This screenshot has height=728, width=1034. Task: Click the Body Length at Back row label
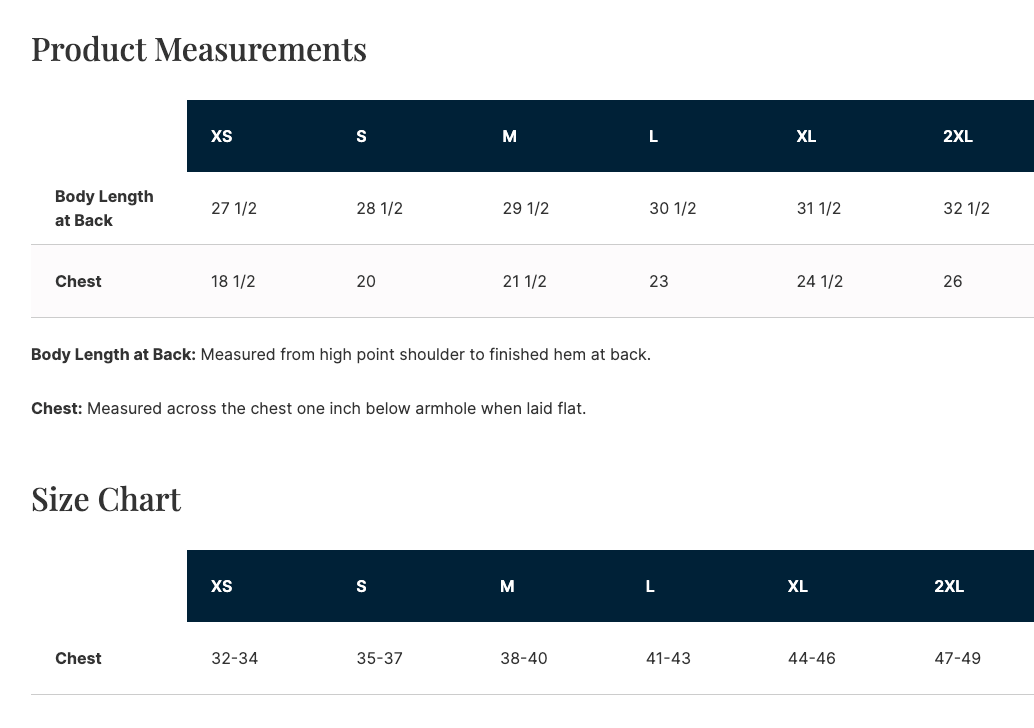[104, 208]
